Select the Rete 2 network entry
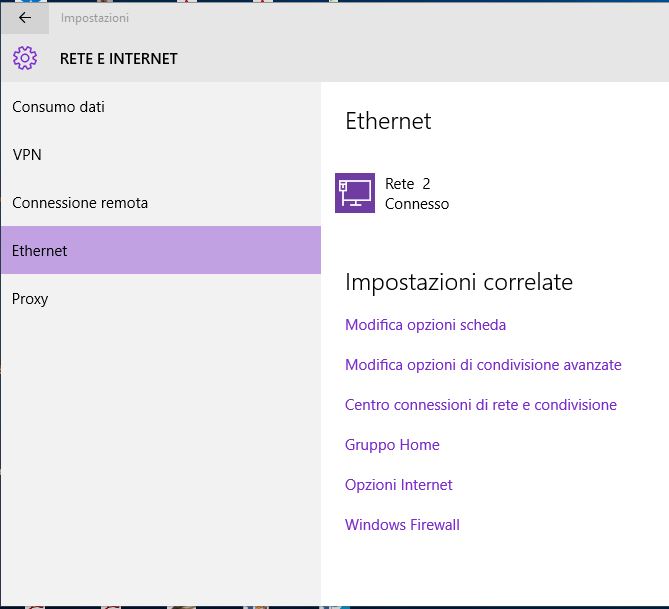 407,184
